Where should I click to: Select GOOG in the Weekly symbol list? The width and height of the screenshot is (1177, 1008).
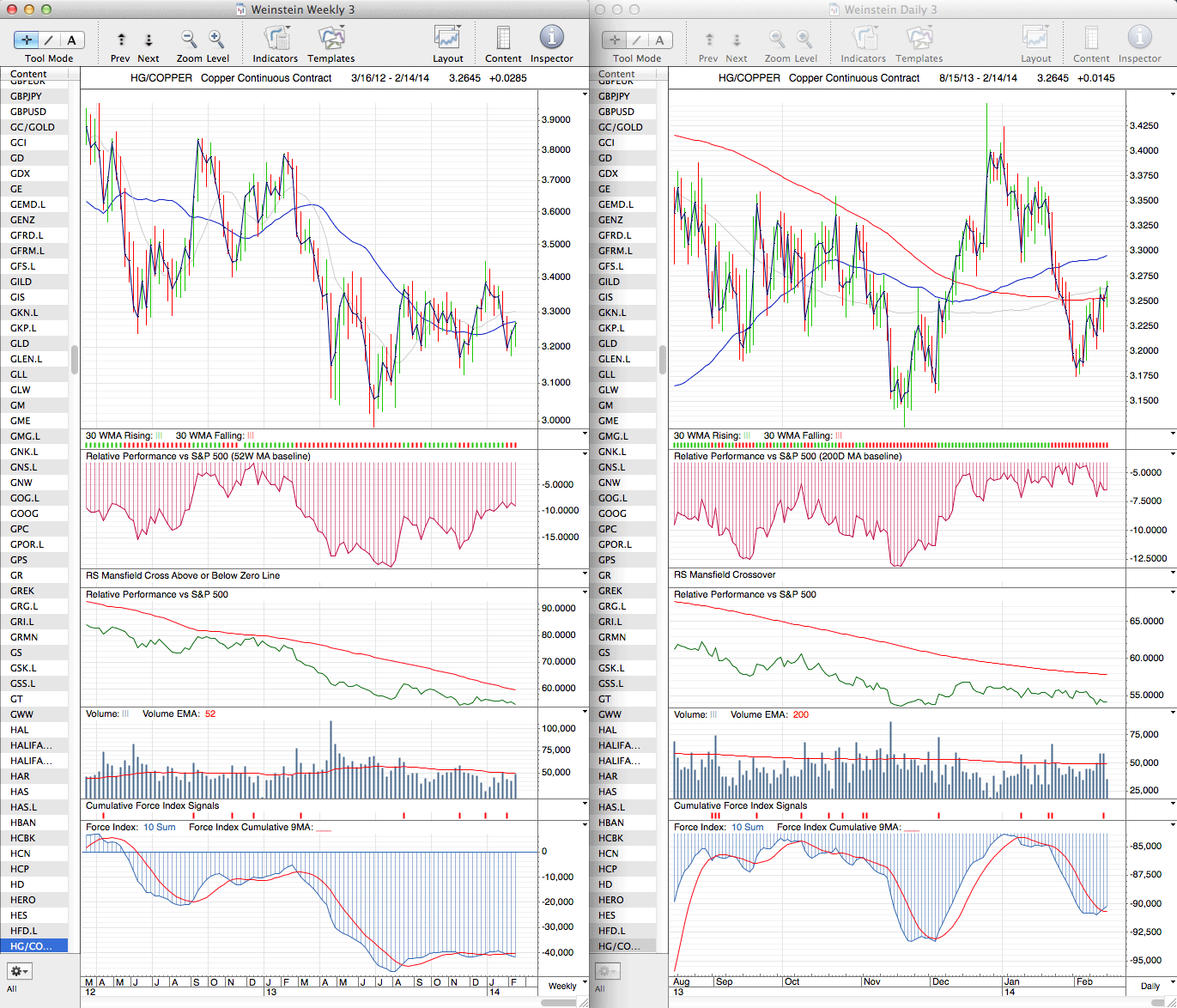[25, 513]
